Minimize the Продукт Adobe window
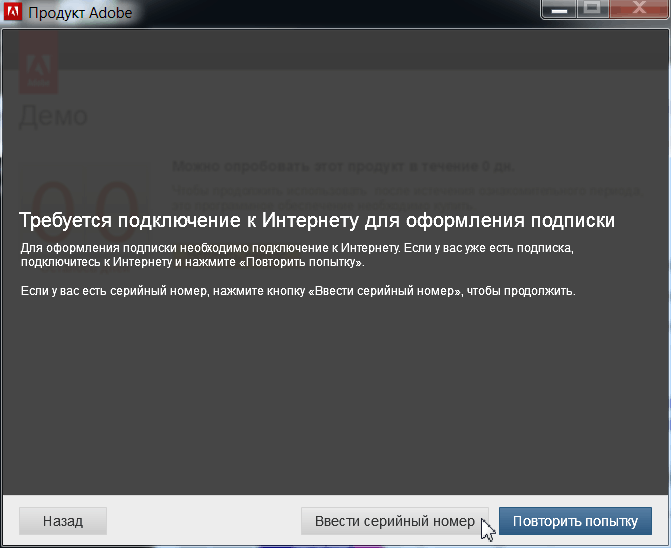 (x=559, y=9)
